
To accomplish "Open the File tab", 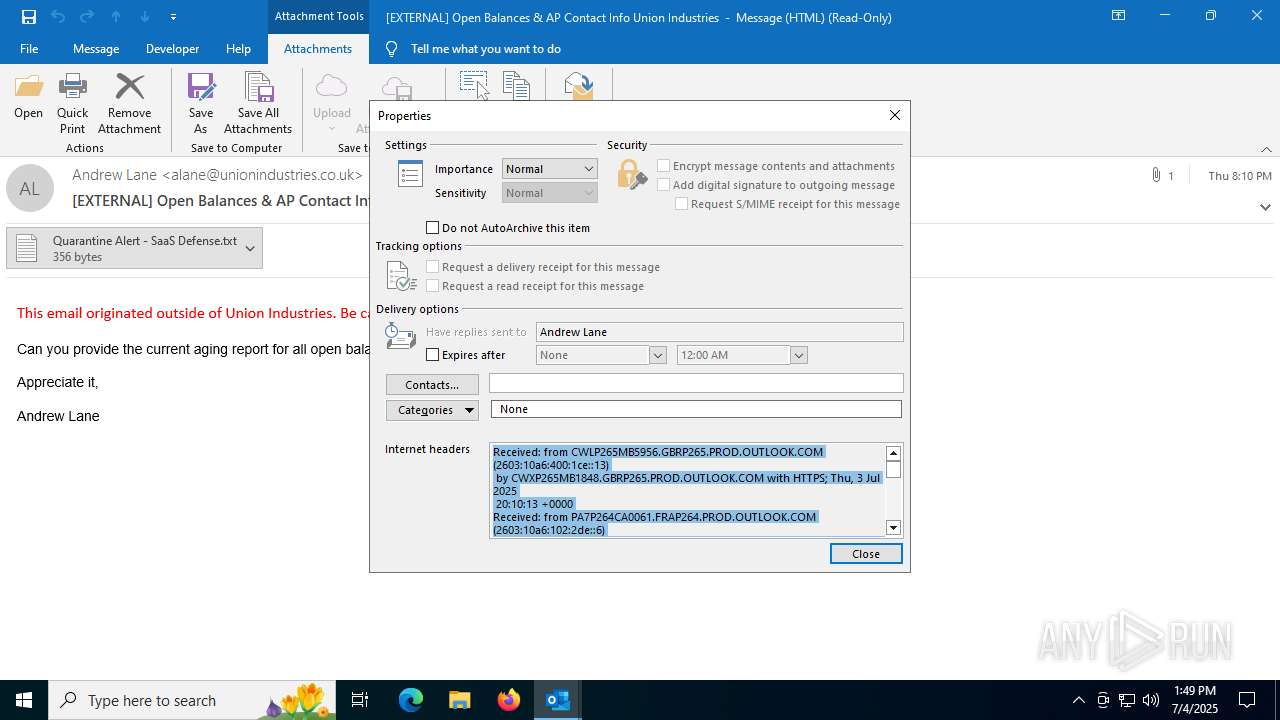I will click(x=29, y=49).
